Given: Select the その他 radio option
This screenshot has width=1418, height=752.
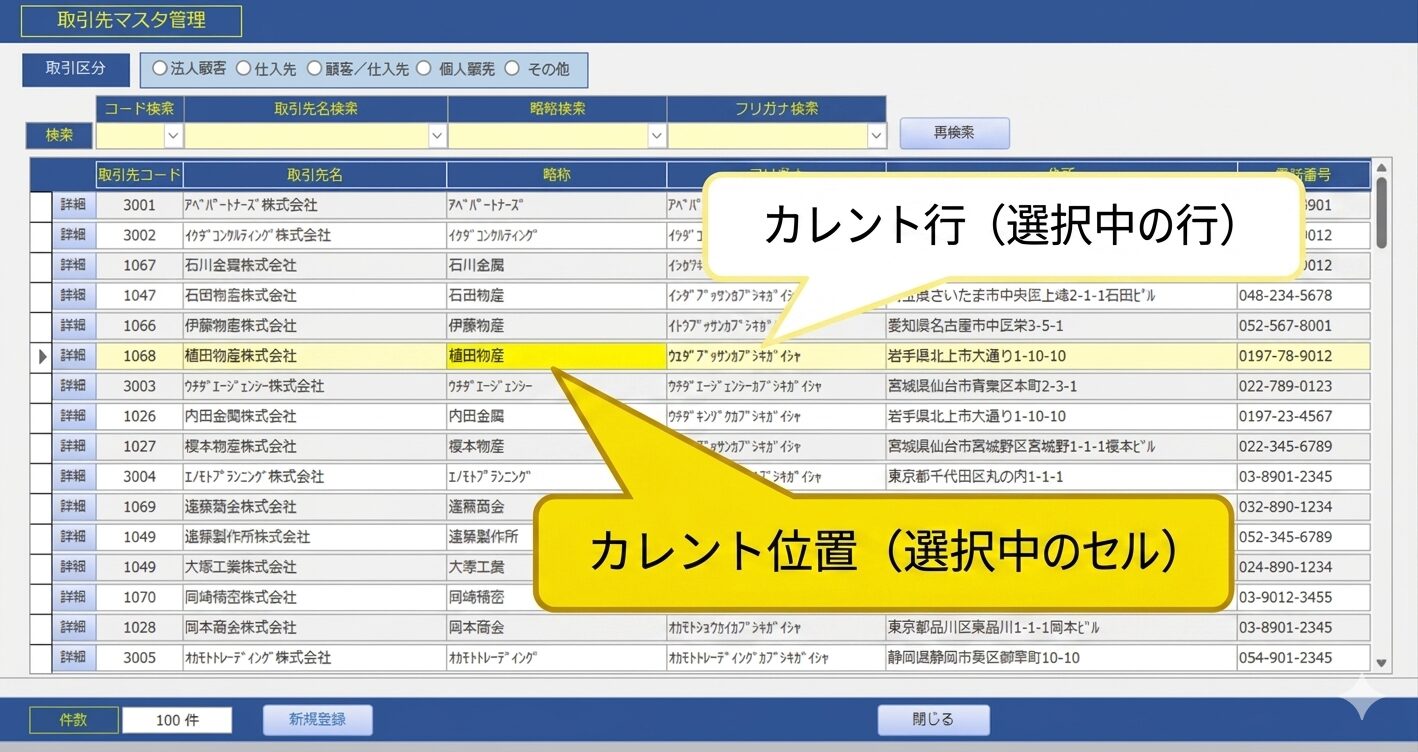Looking at the screenshot, I should pyautogui.click(x=512, y=69).
